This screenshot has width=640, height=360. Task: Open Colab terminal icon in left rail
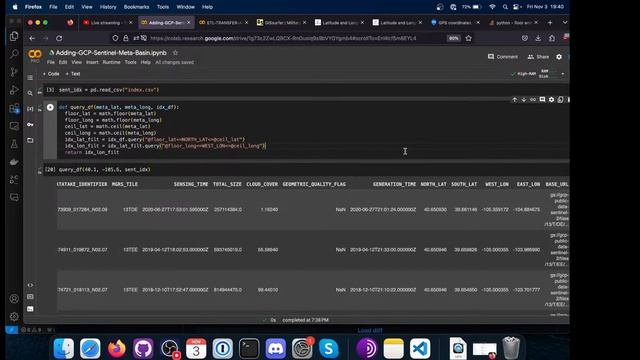pos(30,309)
